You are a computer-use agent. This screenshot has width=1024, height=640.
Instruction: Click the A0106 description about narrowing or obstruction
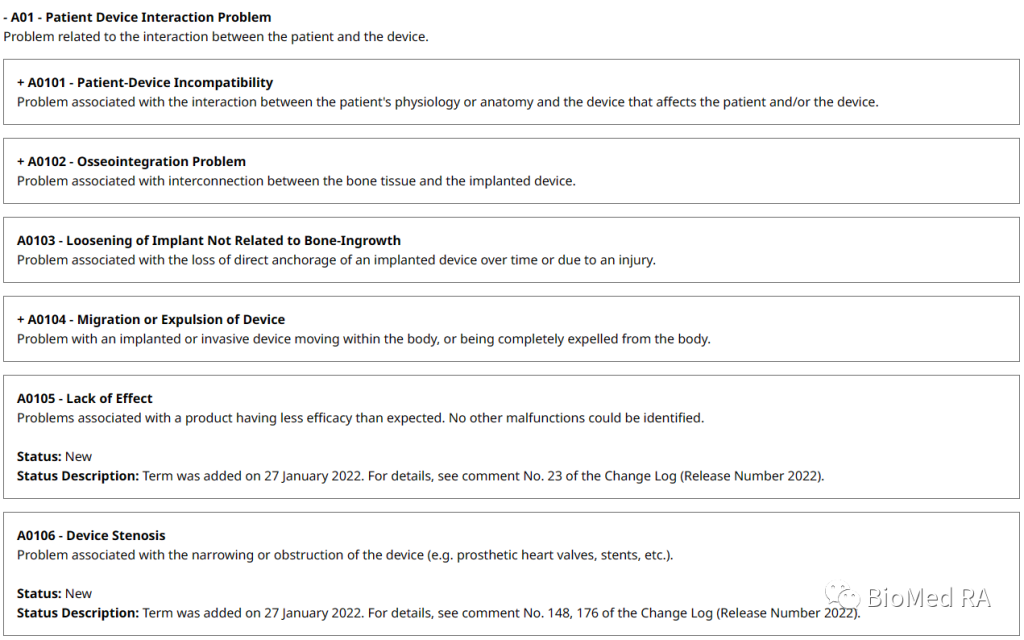point(345,555)
